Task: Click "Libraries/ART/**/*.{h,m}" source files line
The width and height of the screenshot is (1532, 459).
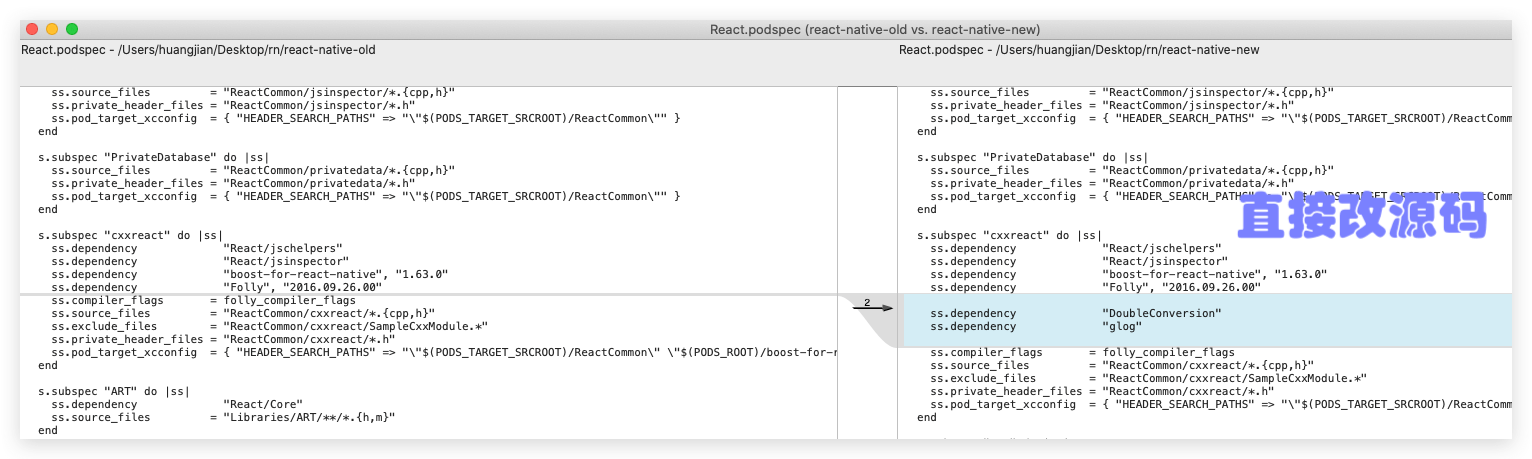Action: click(223, 417)
